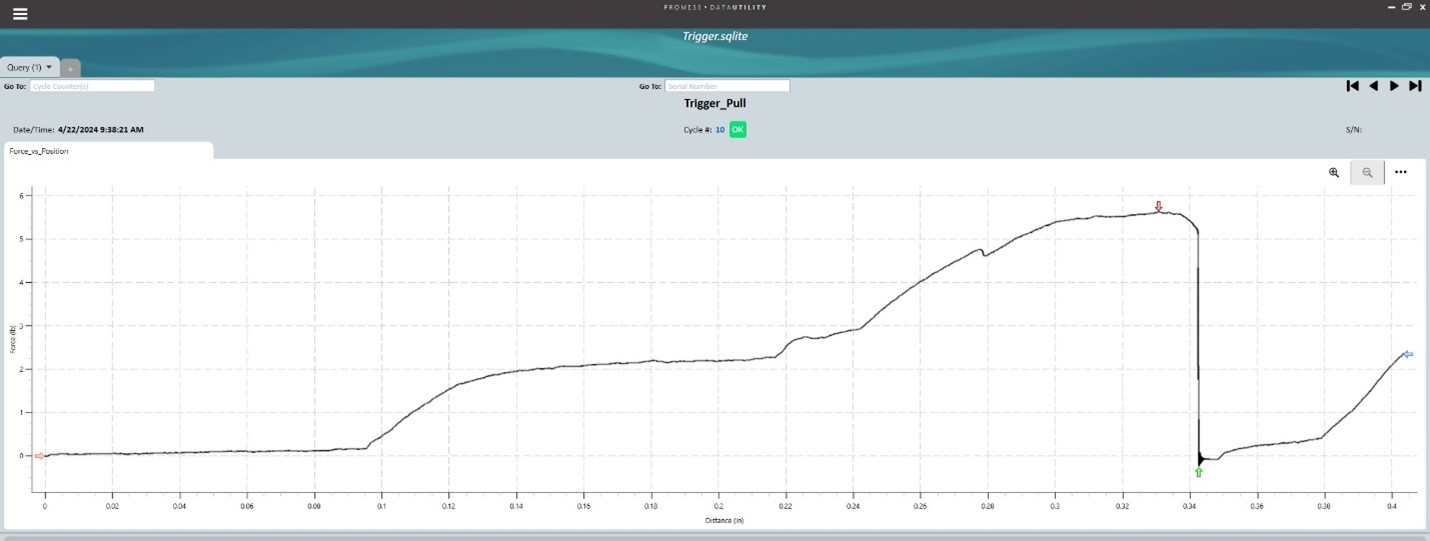1430x541 pixels.
Task: Click the green OK status badge
Action: [737, 129]
